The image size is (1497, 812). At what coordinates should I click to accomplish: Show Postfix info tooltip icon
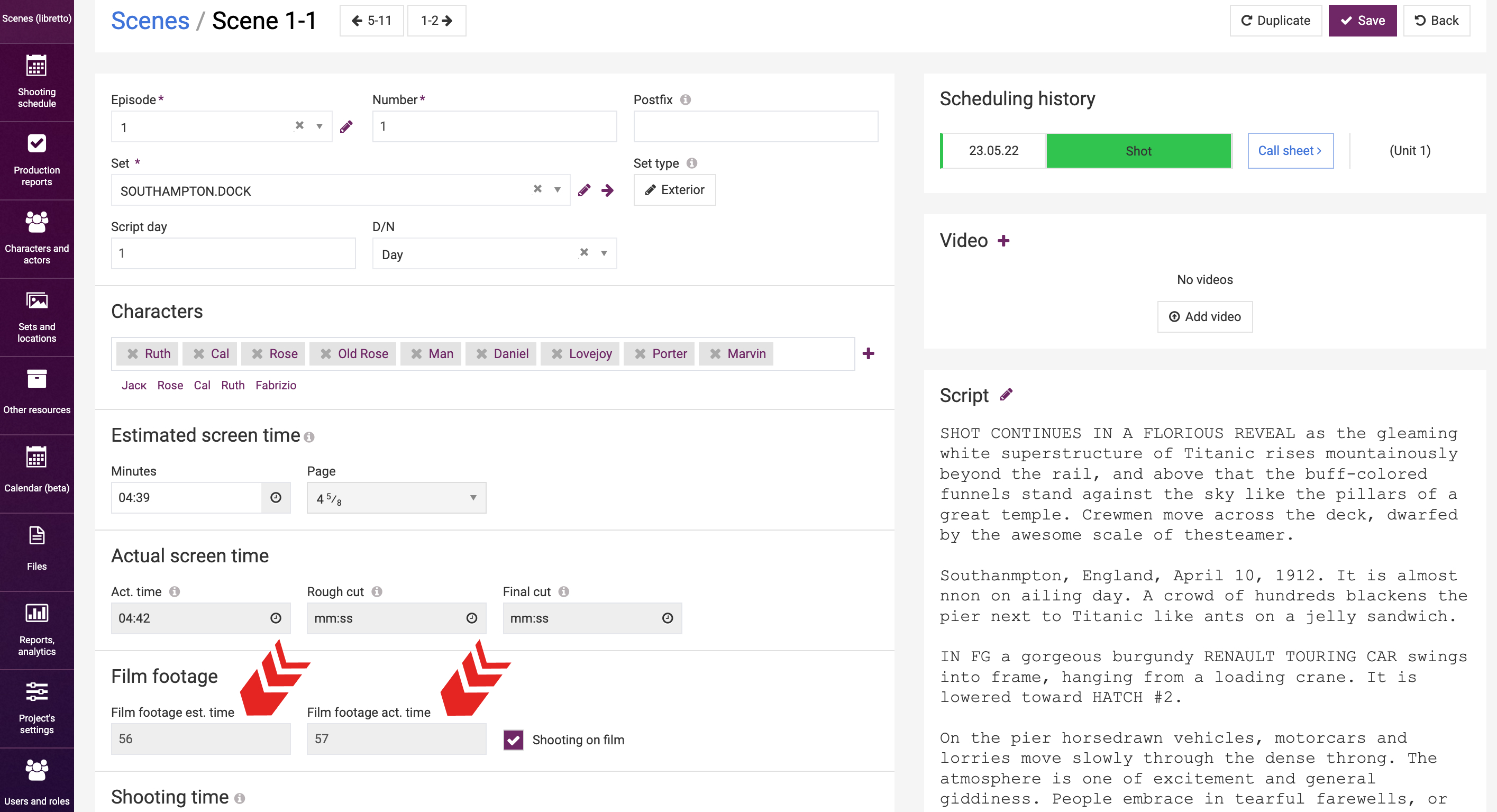pos(685,99)
